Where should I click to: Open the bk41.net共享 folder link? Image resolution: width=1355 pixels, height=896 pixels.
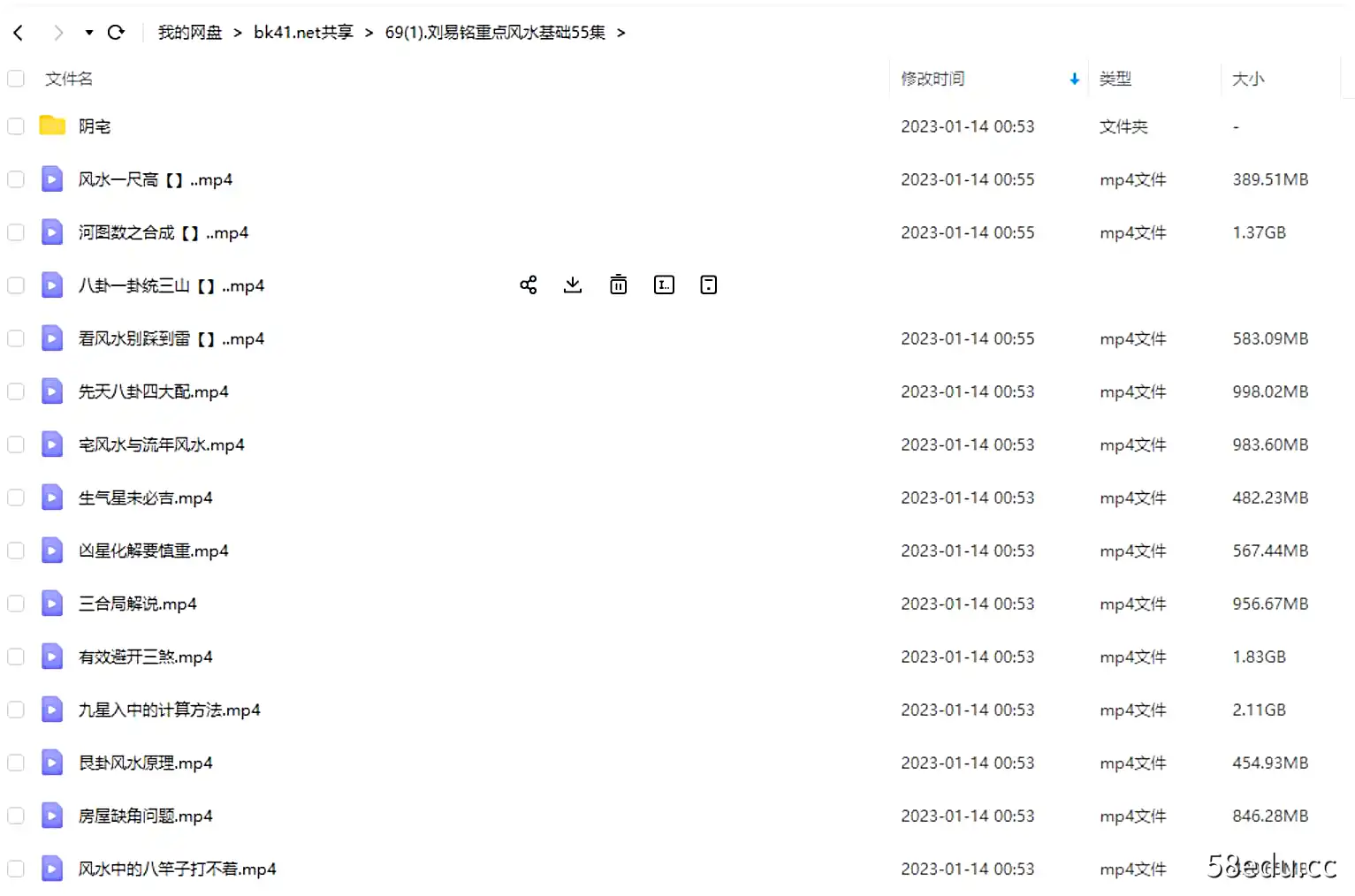[303, 32]
